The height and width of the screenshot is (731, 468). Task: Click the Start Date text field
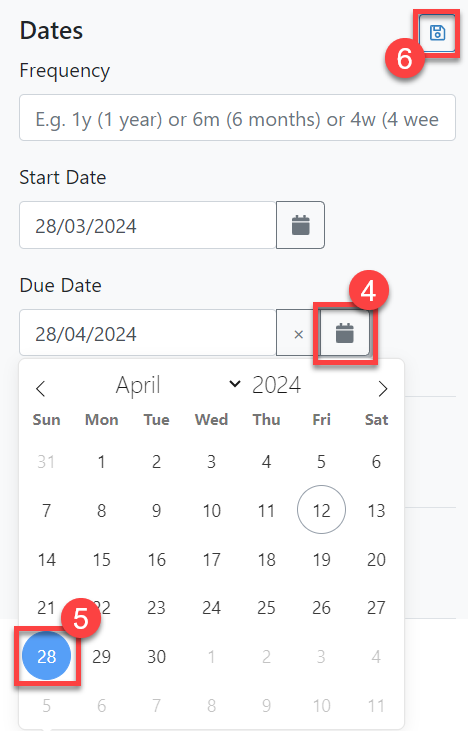point(148,225)
